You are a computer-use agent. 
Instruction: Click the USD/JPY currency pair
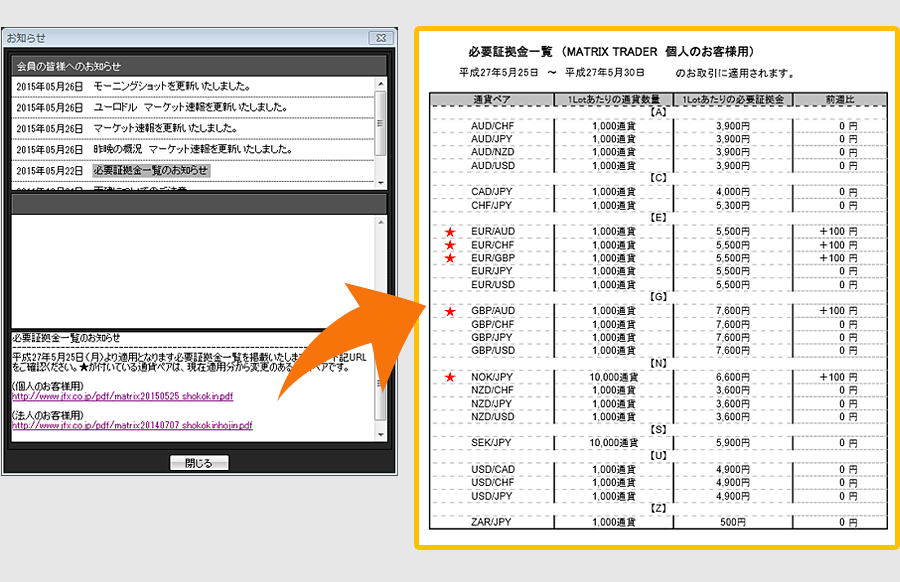[492, 496]
